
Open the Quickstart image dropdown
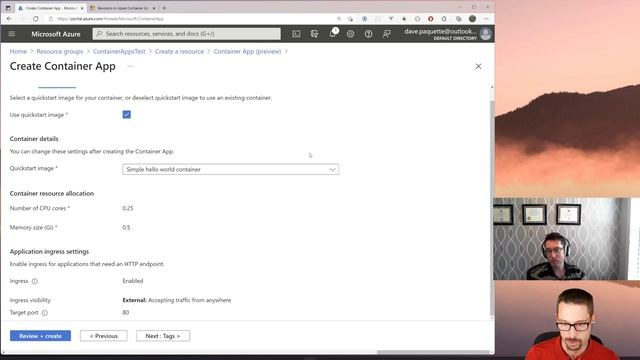231,169
